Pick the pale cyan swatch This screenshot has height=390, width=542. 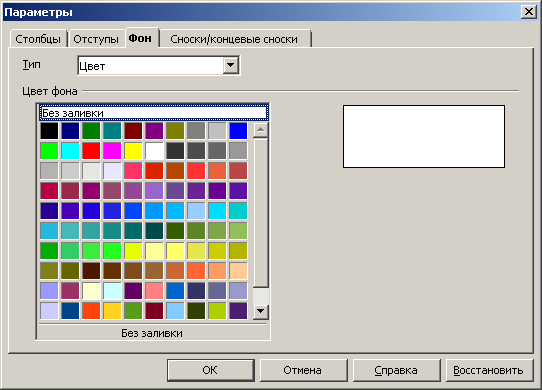pyautogui.click(x=112, y=291)
